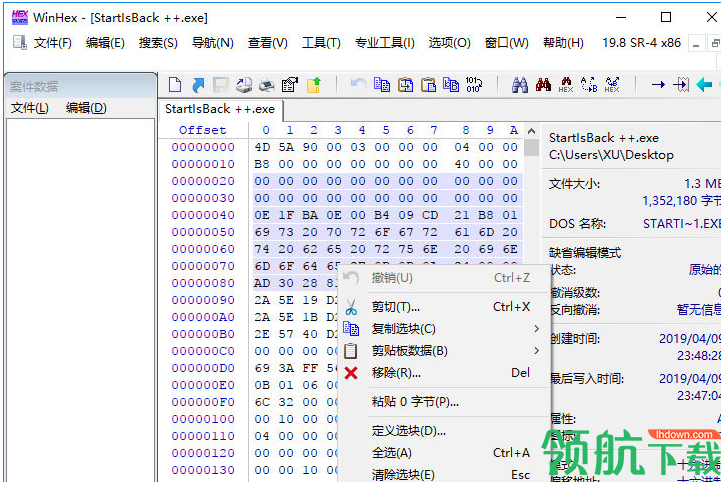Image resolution: width=721 pixels, height=482 pixels.
Task: Select the StartIsBack ++.exe file tab
Action: tap(220, 109)
